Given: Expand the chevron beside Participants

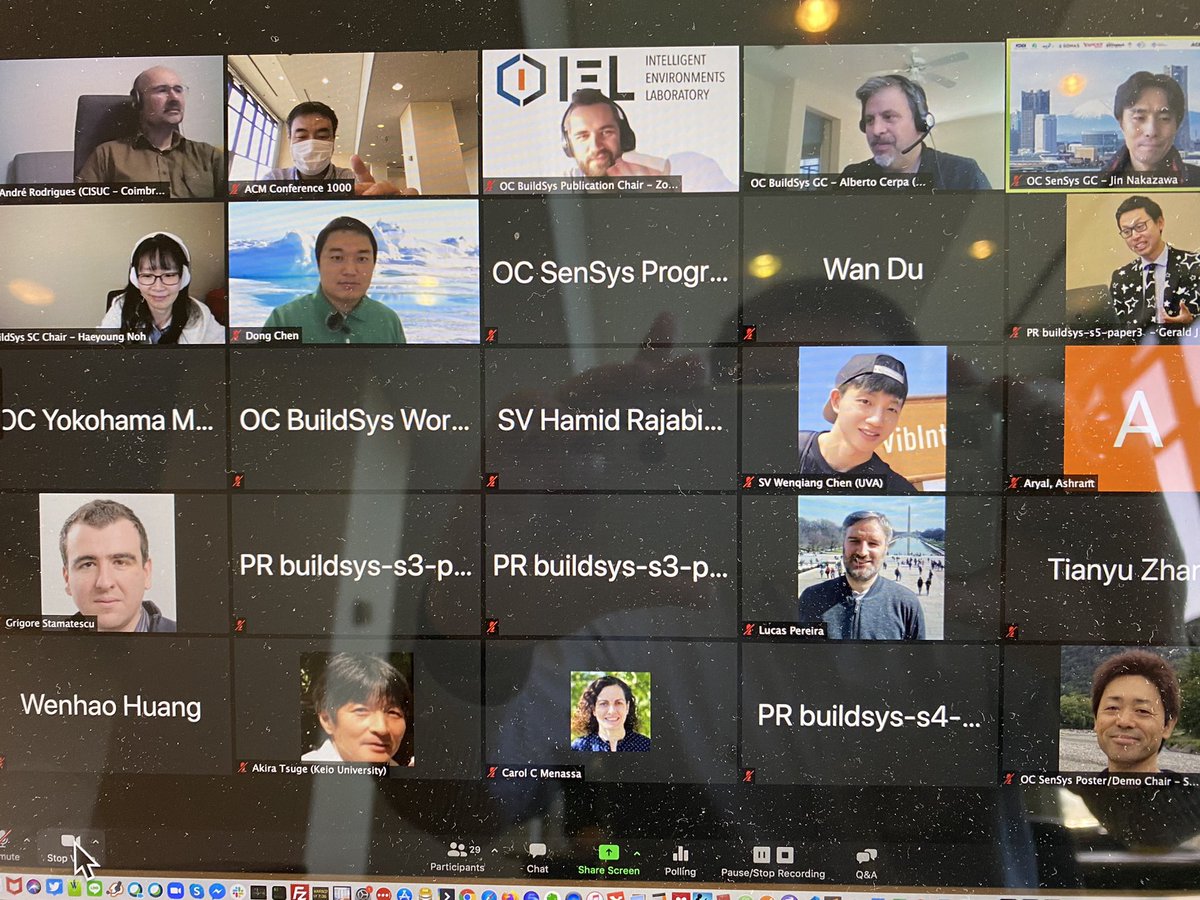Looking at the screenshot, I should [493, 848].
